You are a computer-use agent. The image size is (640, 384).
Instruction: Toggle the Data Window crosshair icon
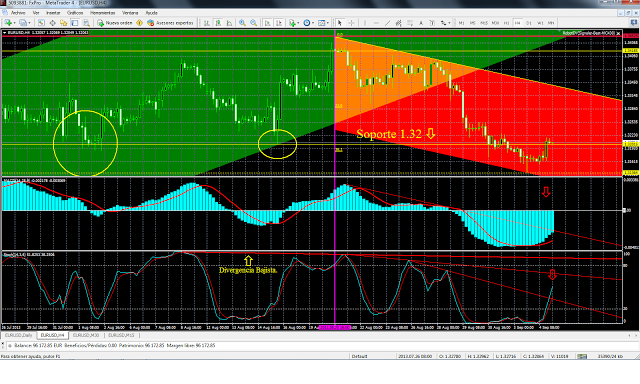(x=53, y=23)
